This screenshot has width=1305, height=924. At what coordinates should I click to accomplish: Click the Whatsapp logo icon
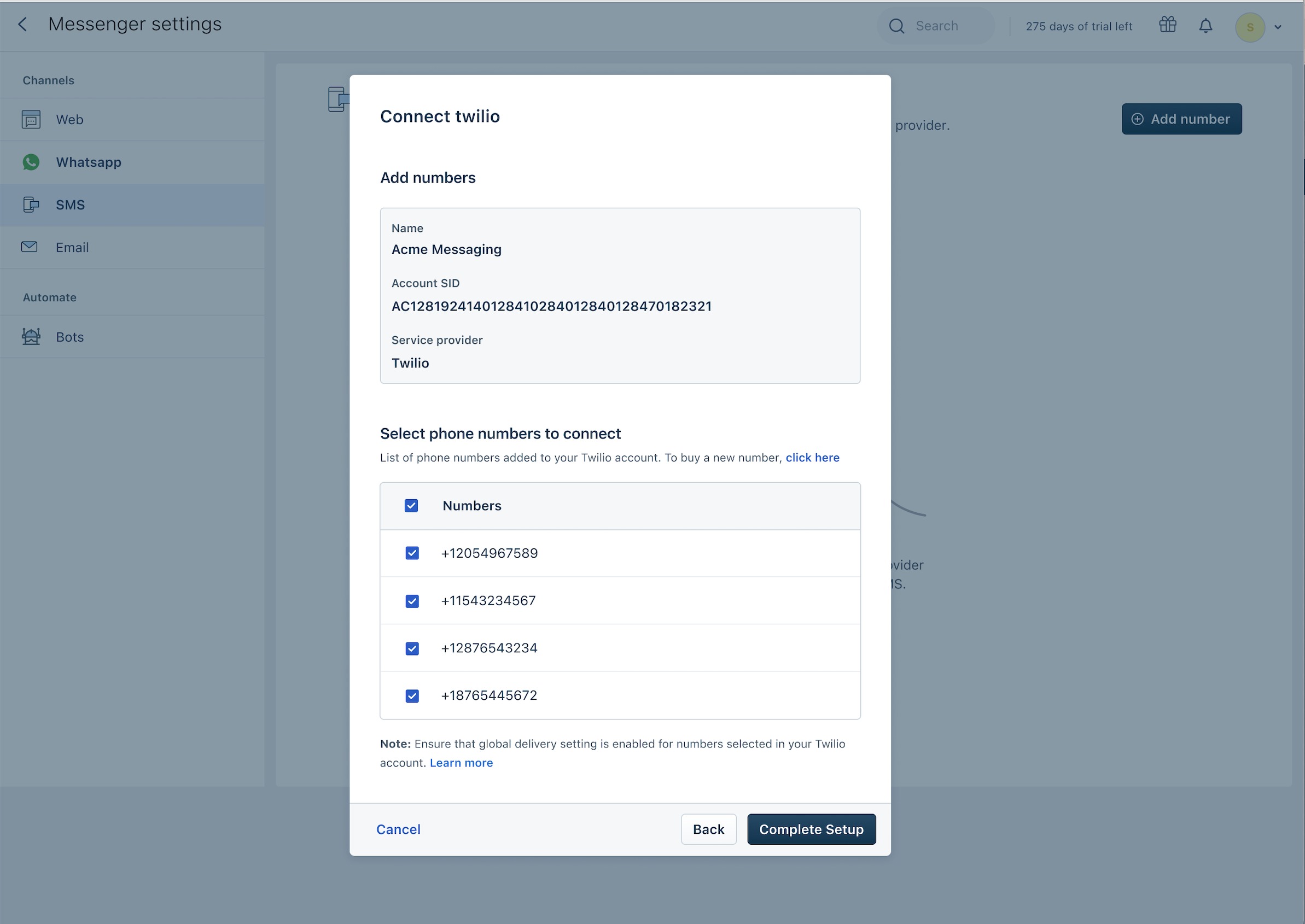[x=31, y=162]
